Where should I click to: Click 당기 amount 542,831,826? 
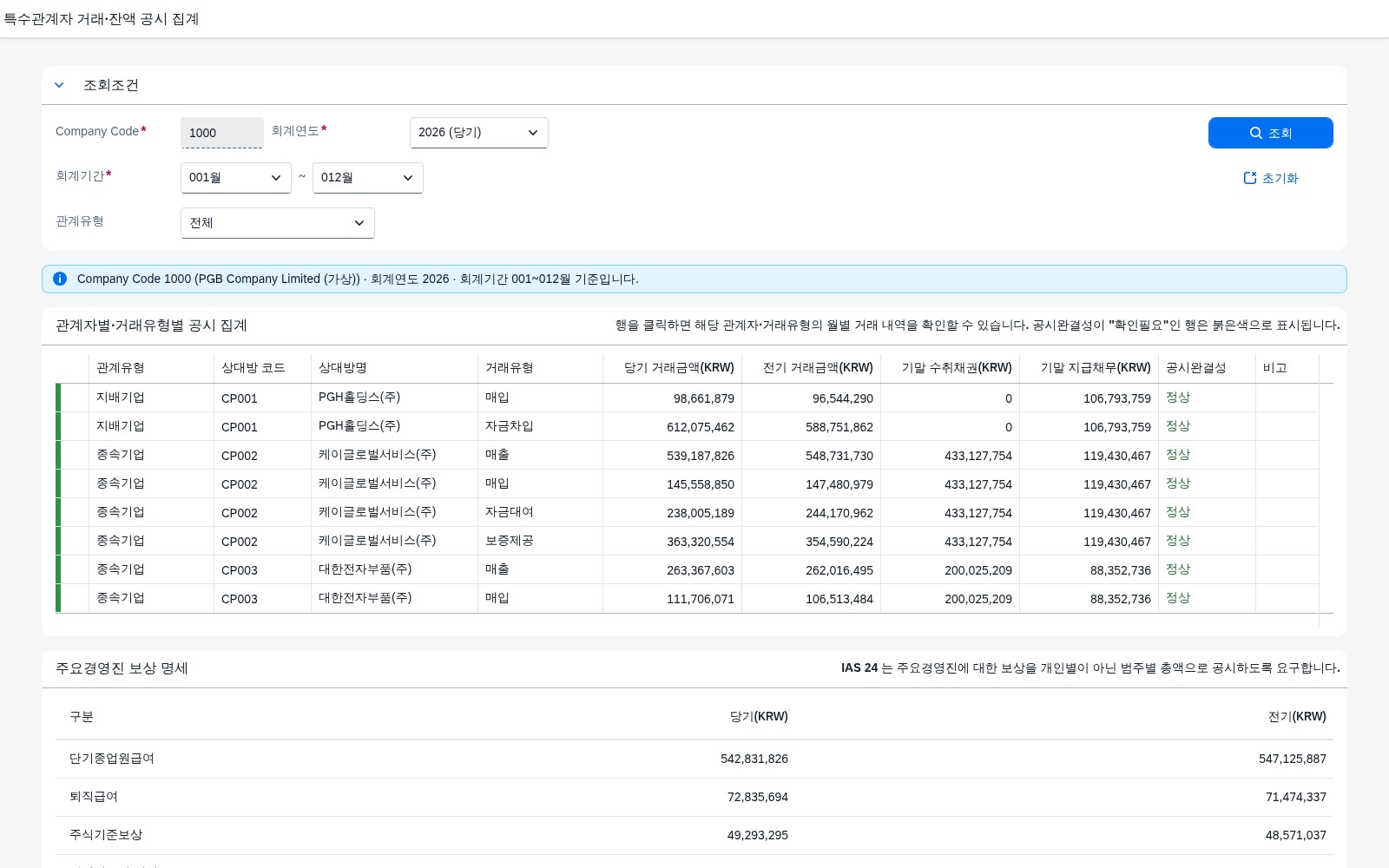click(x=754, y=759)
